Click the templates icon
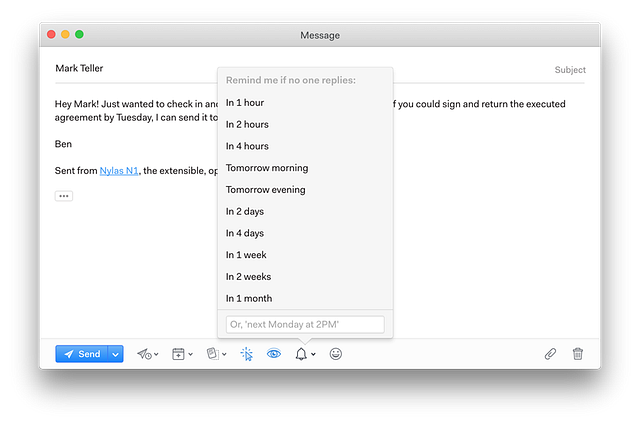Viewport: 640px width, 425px height. tap(213, 354)
